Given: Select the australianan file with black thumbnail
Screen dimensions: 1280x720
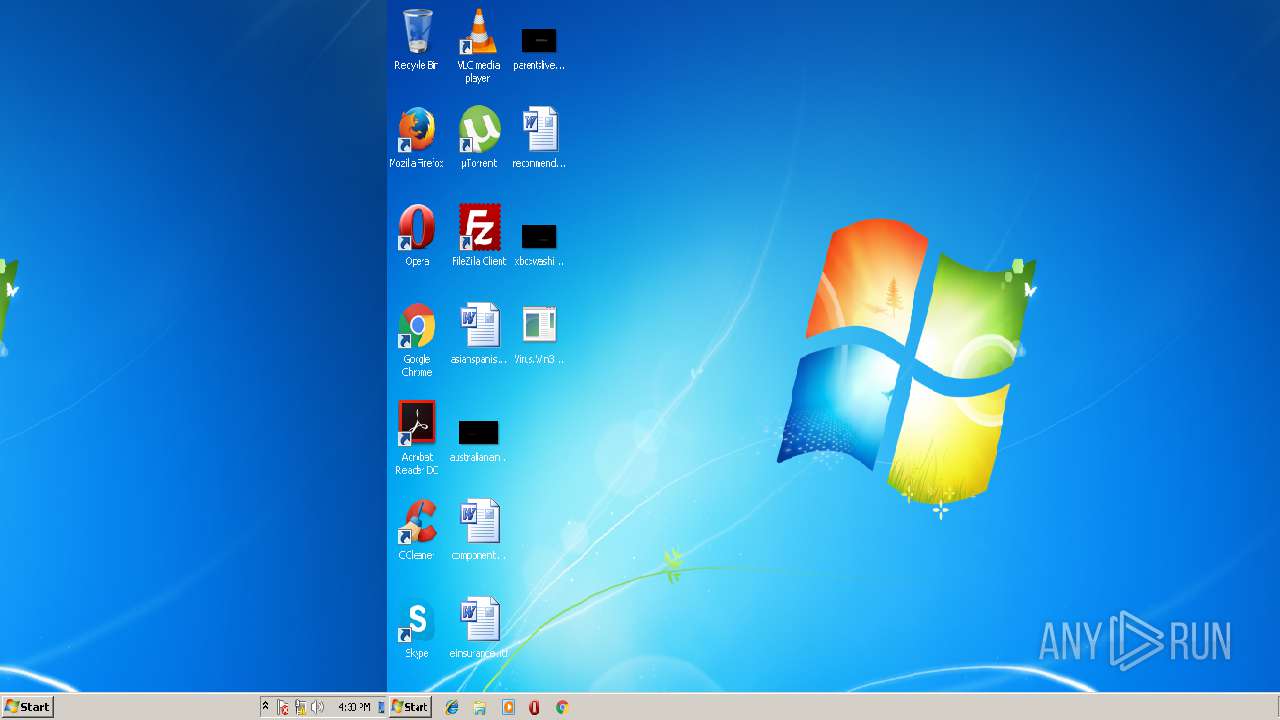Looking at the screenshot, I should click(x=478, y=433).
